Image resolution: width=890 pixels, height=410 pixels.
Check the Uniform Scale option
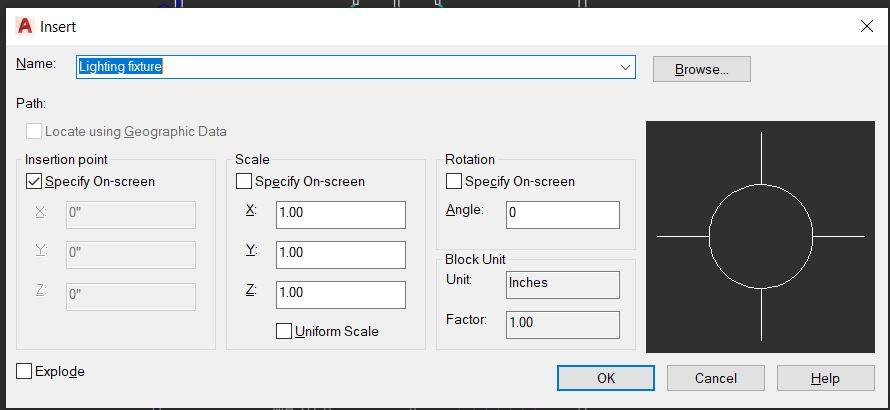[x=284, y=331]
